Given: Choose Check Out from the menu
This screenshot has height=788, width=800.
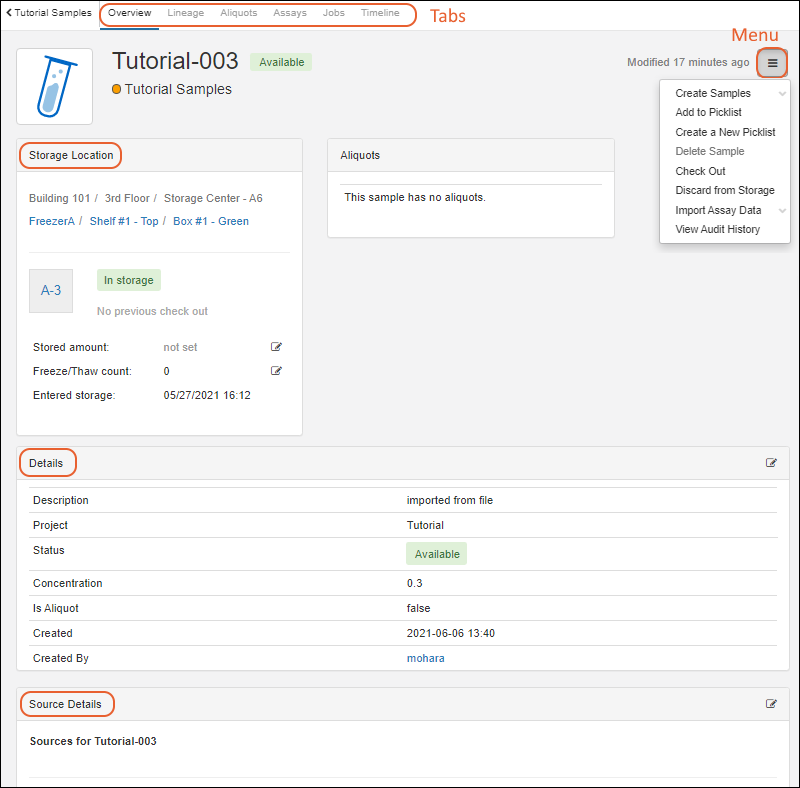Looking at the screenshot, I should click(700, 171).
